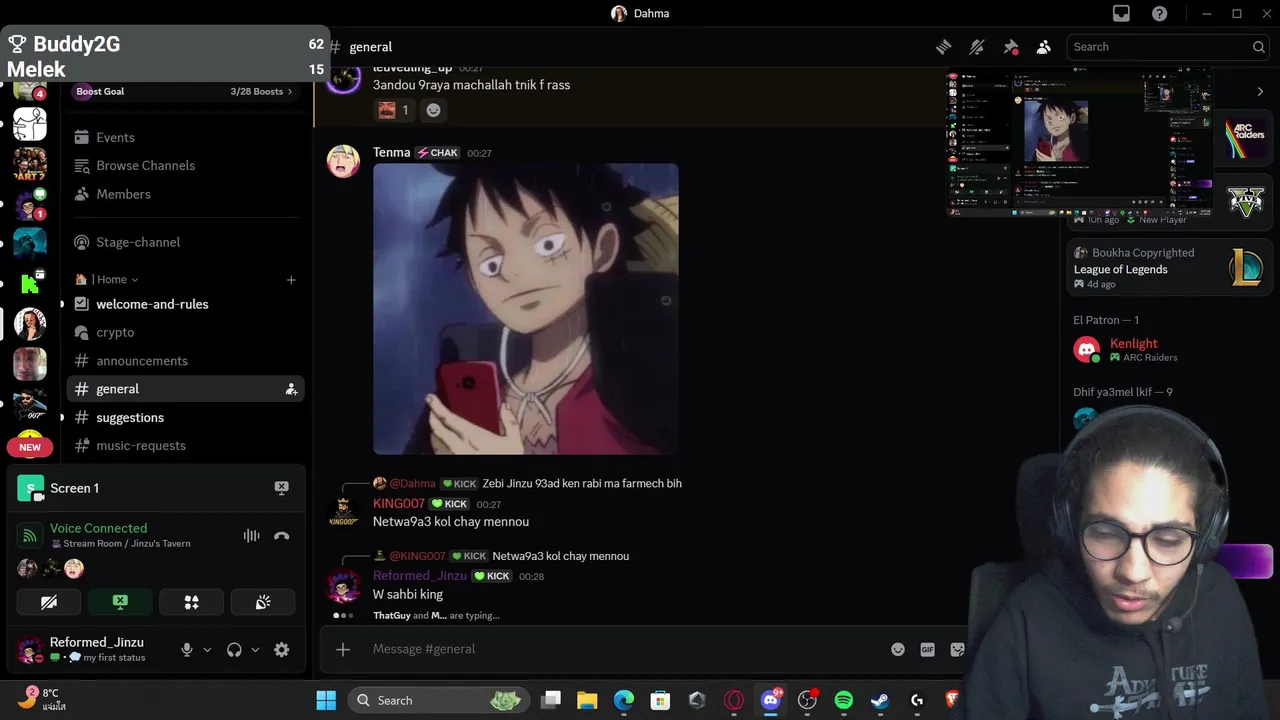Open Tenma's avatar
1280x720 pixels.
(343, 161)
